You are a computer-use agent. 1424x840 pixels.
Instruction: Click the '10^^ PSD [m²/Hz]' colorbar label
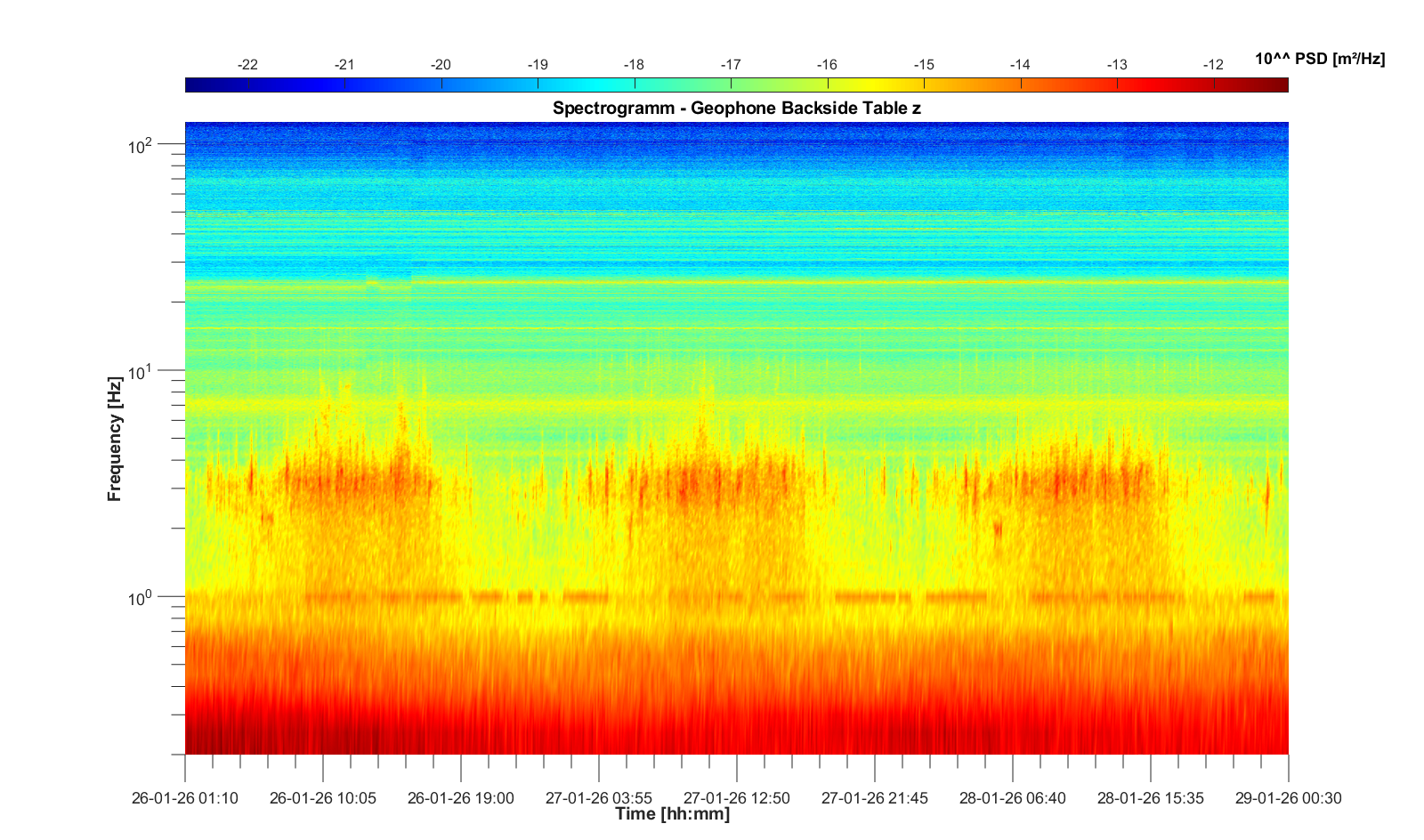point(1319,60)
